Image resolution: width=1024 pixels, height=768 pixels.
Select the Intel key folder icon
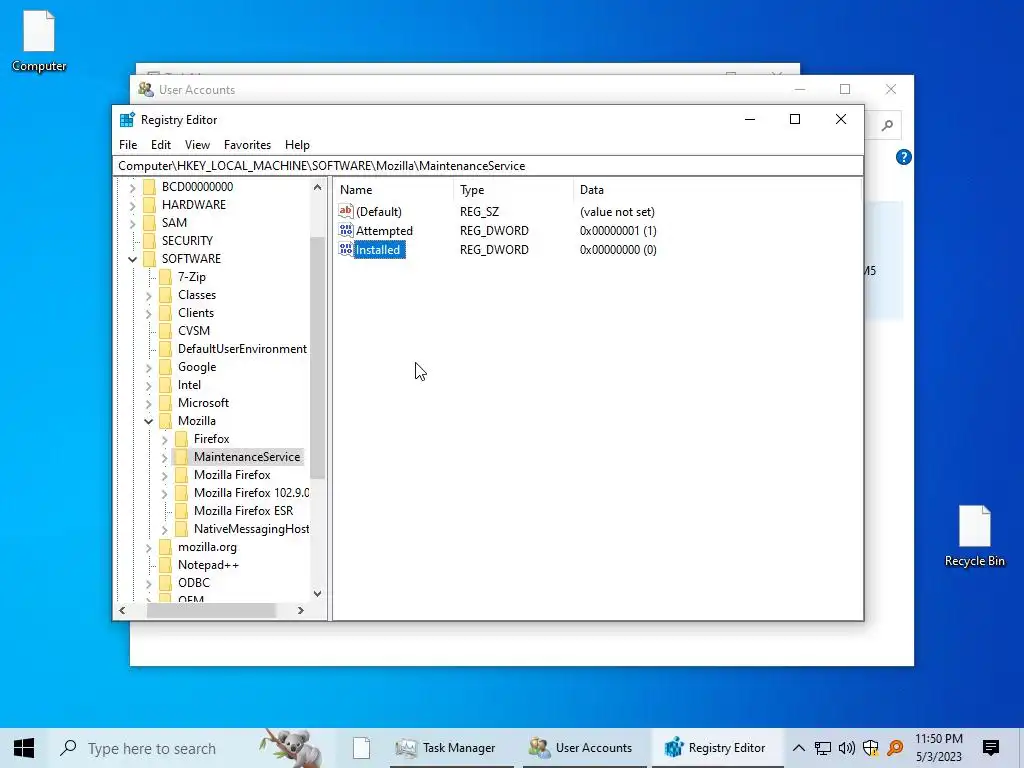[x=165, y=385]
